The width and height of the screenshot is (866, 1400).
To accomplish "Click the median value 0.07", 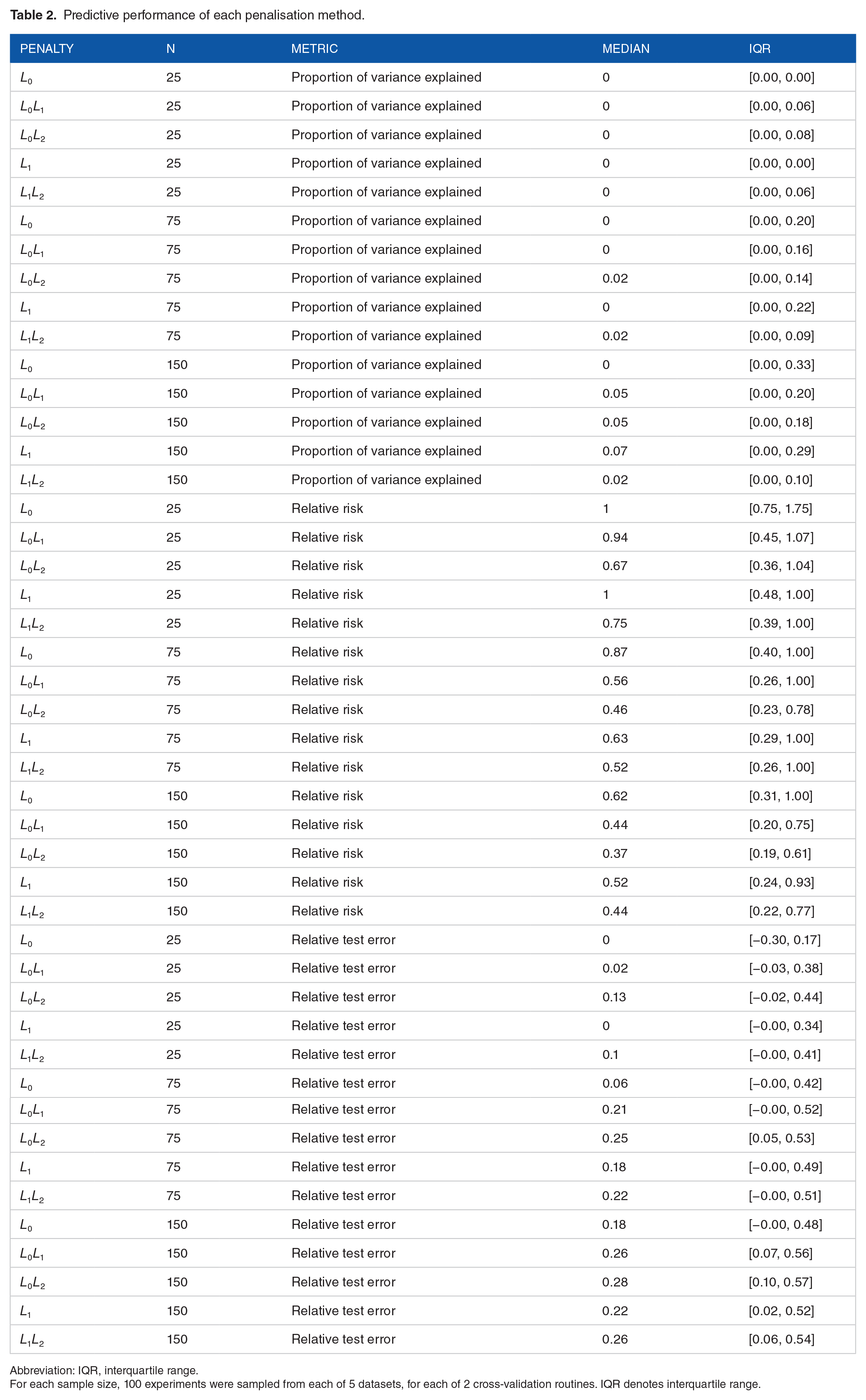I will click(x=615, y=451).
